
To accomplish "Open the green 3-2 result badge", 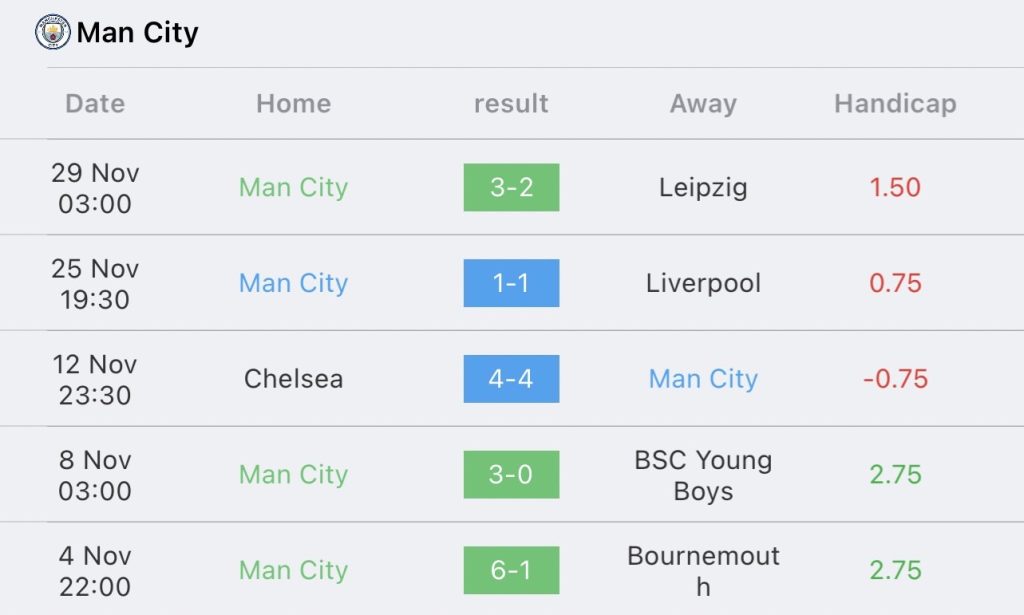I will [x=511, y=187].
